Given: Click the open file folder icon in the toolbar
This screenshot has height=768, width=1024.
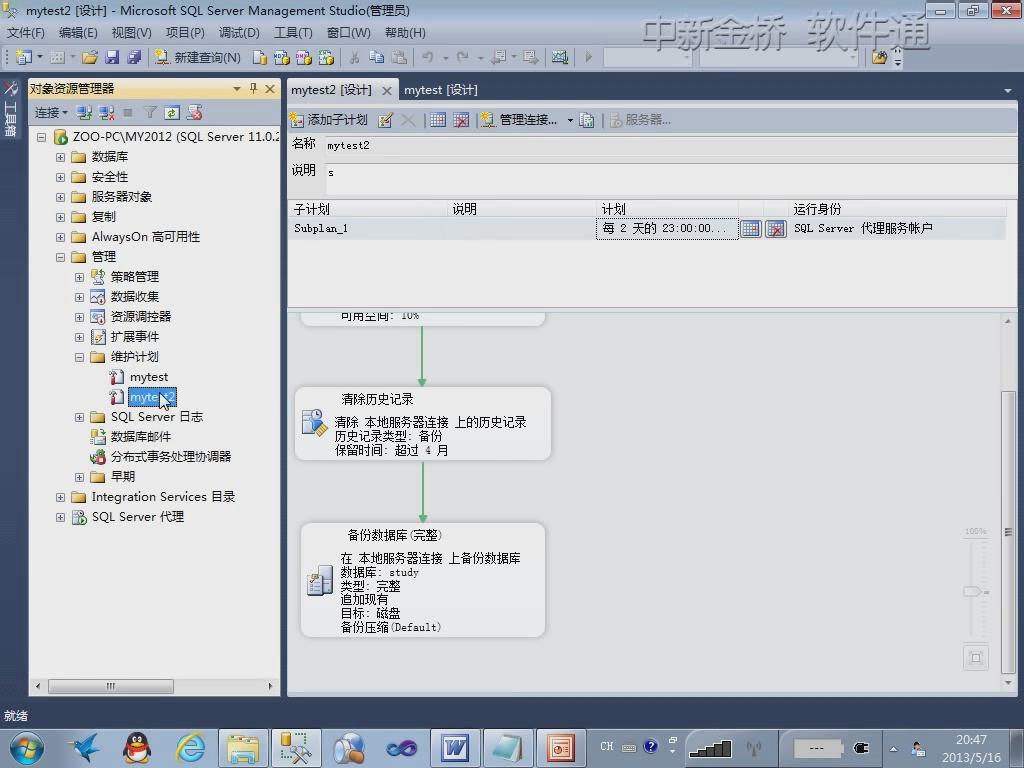Looking at the screenshot, I should coord(90,57).
